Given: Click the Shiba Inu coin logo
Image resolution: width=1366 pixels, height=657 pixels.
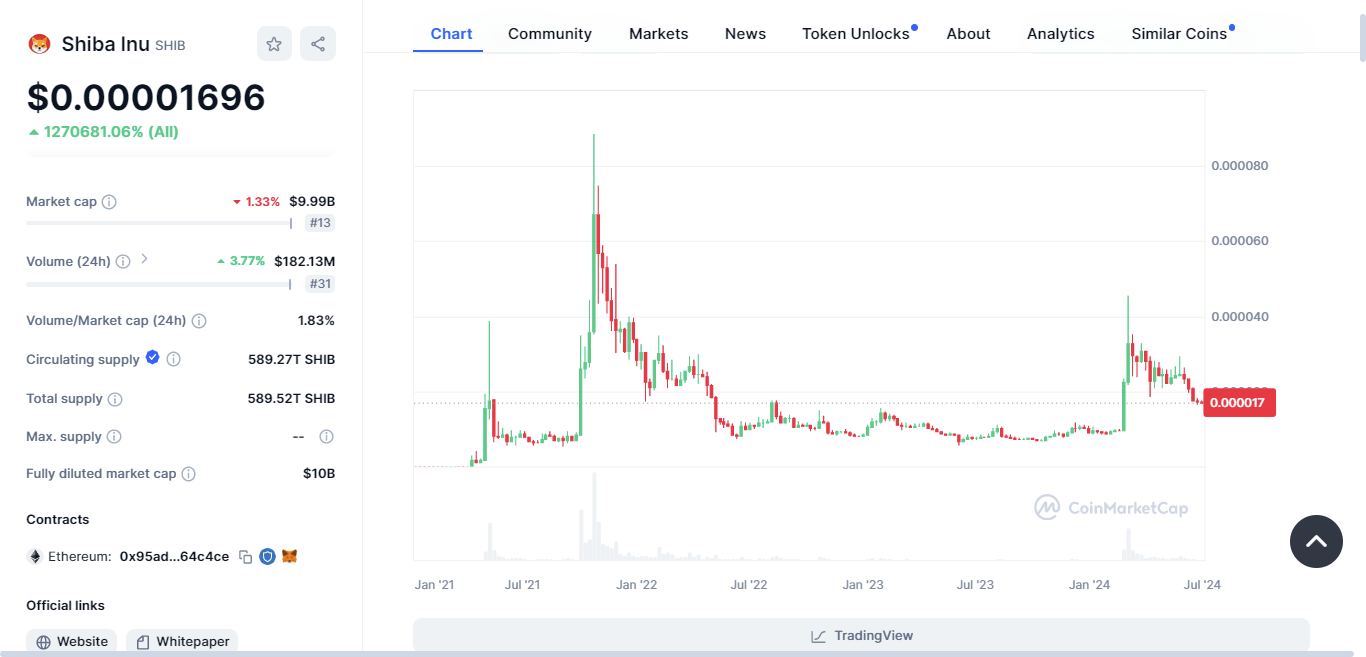Looking at the screenshot, I should (39, 44).
